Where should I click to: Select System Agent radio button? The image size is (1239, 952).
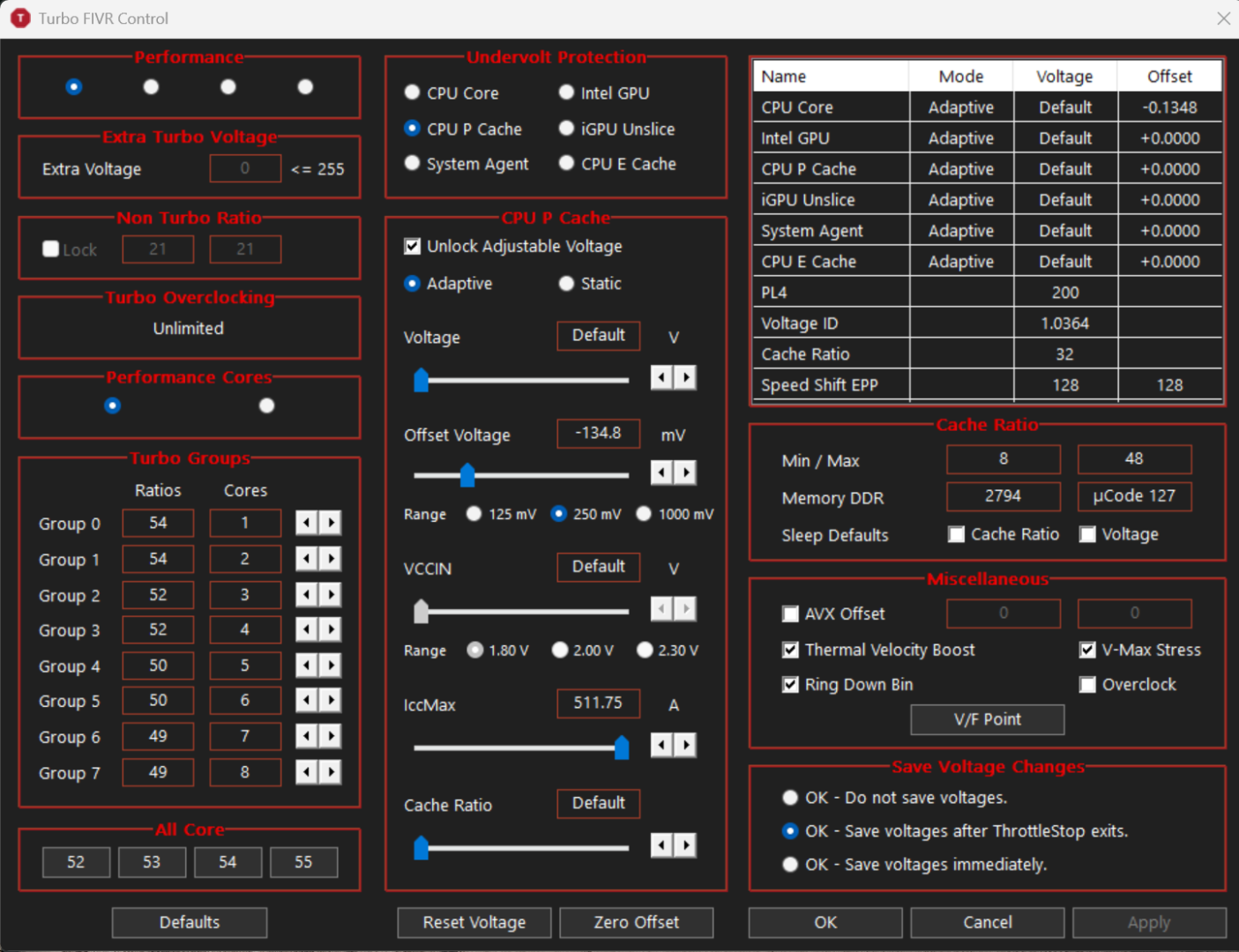pyautogui.click(x=466, y=164)
